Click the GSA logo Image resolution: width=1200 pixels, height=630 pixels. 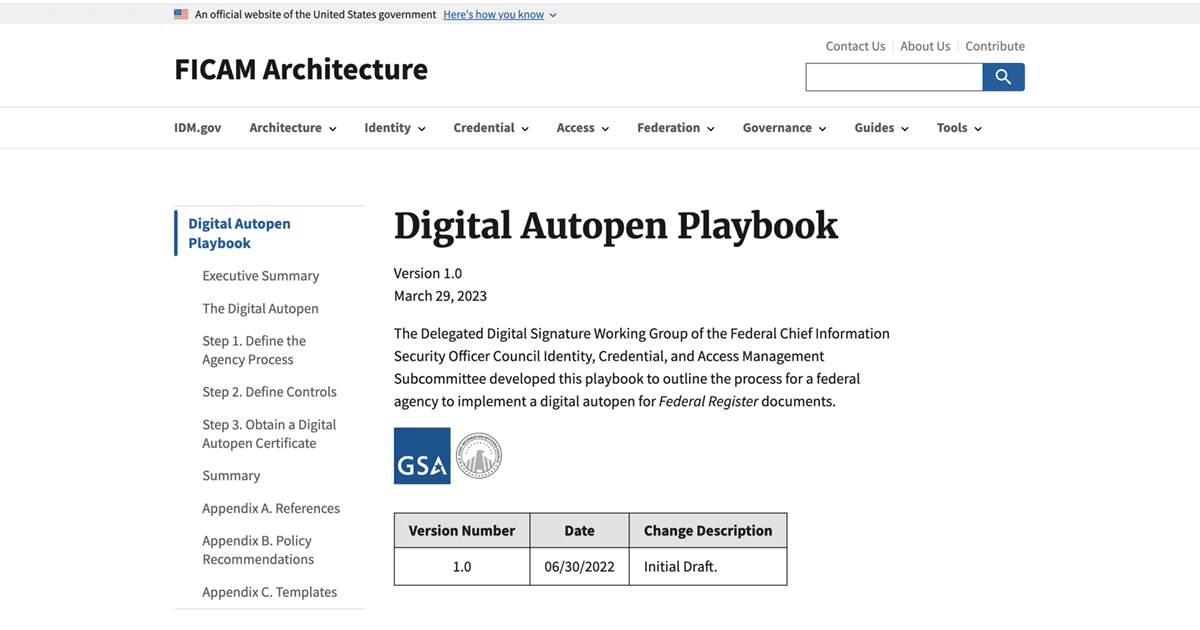(x=421, y=455)
